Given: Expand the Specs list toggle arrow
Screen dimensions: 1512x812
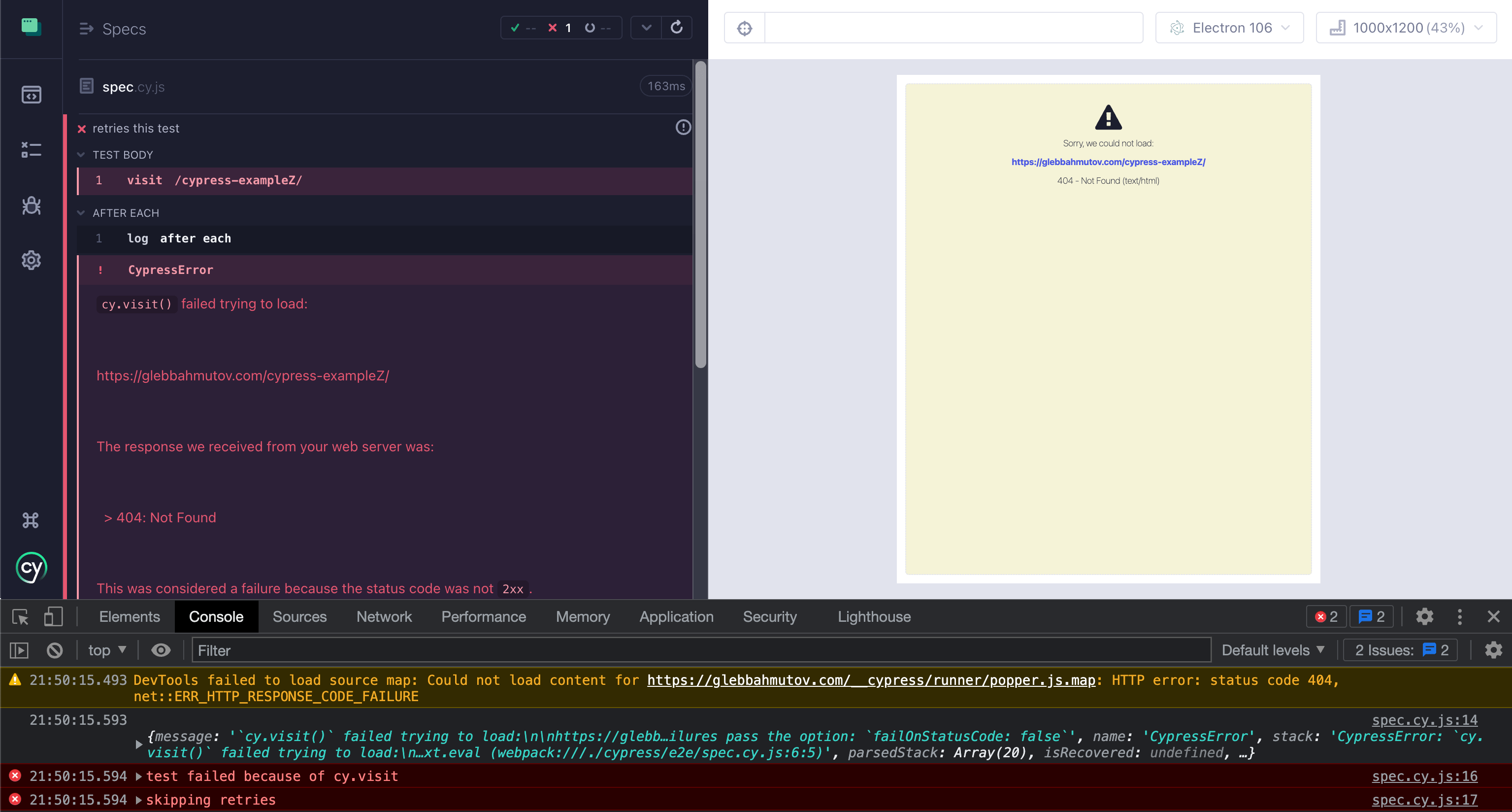Looking at the screenshot, I should [x=86, y=29].
